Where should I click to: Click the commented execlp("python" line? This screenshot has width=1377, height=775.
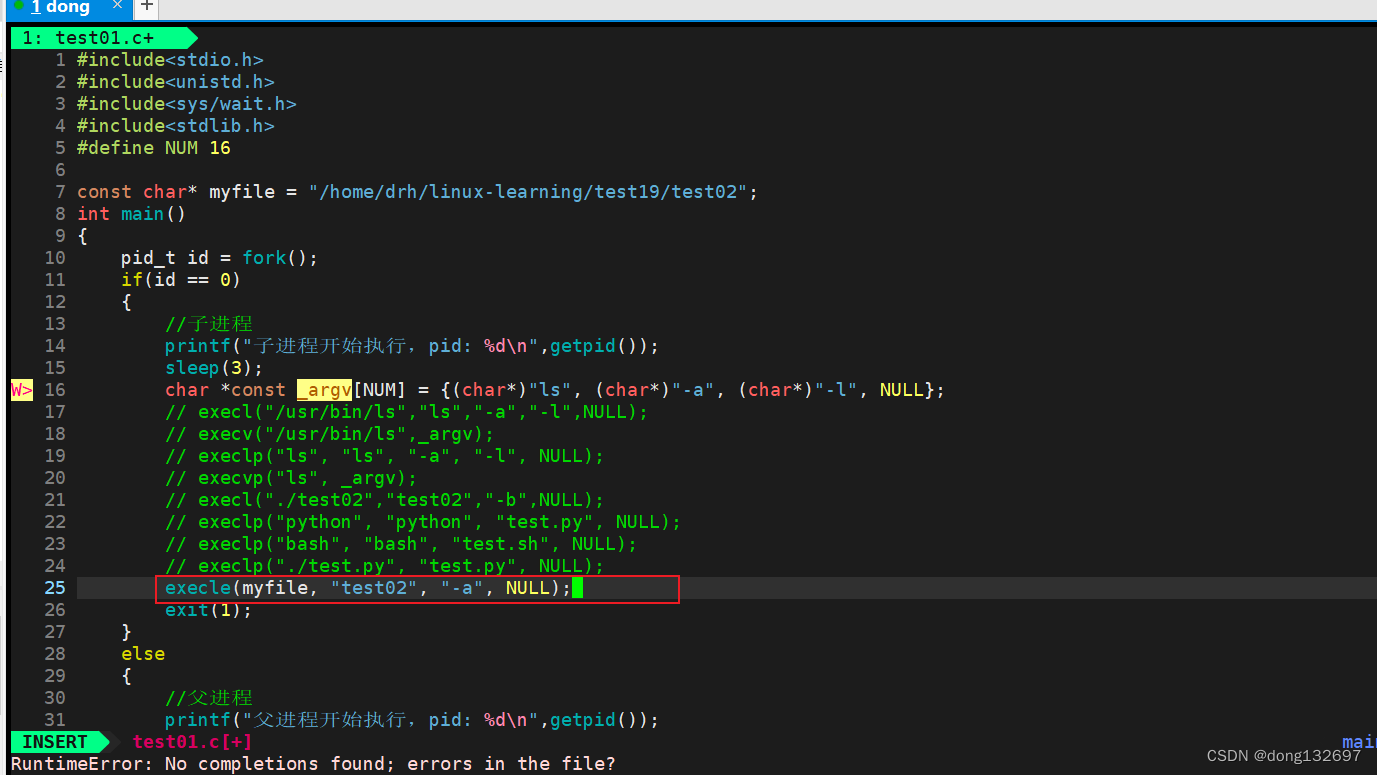(x=423, y=522)
